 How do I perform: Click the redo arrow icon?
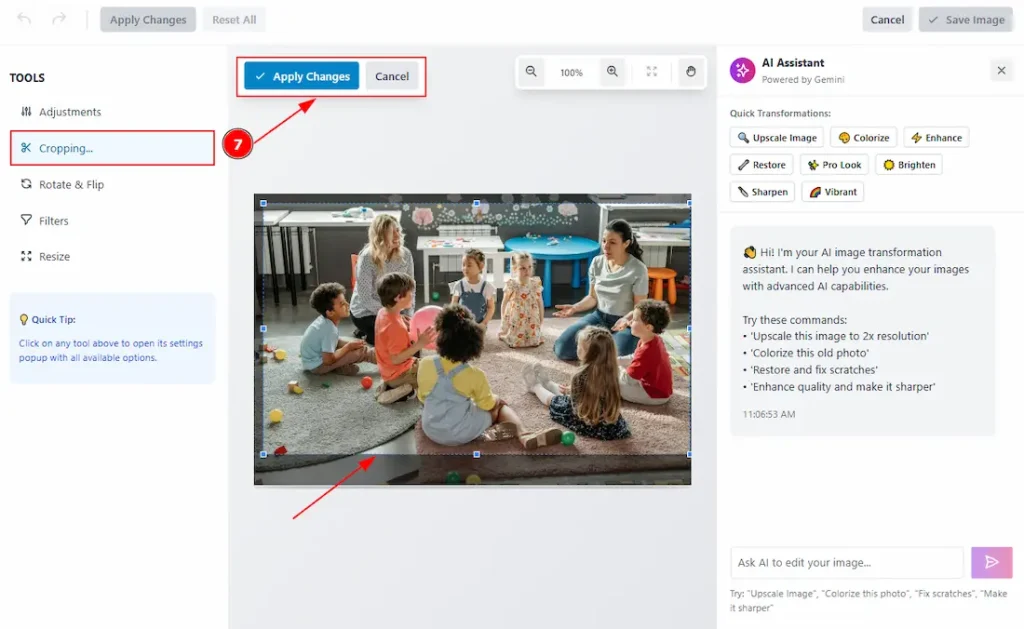(59, 19)
